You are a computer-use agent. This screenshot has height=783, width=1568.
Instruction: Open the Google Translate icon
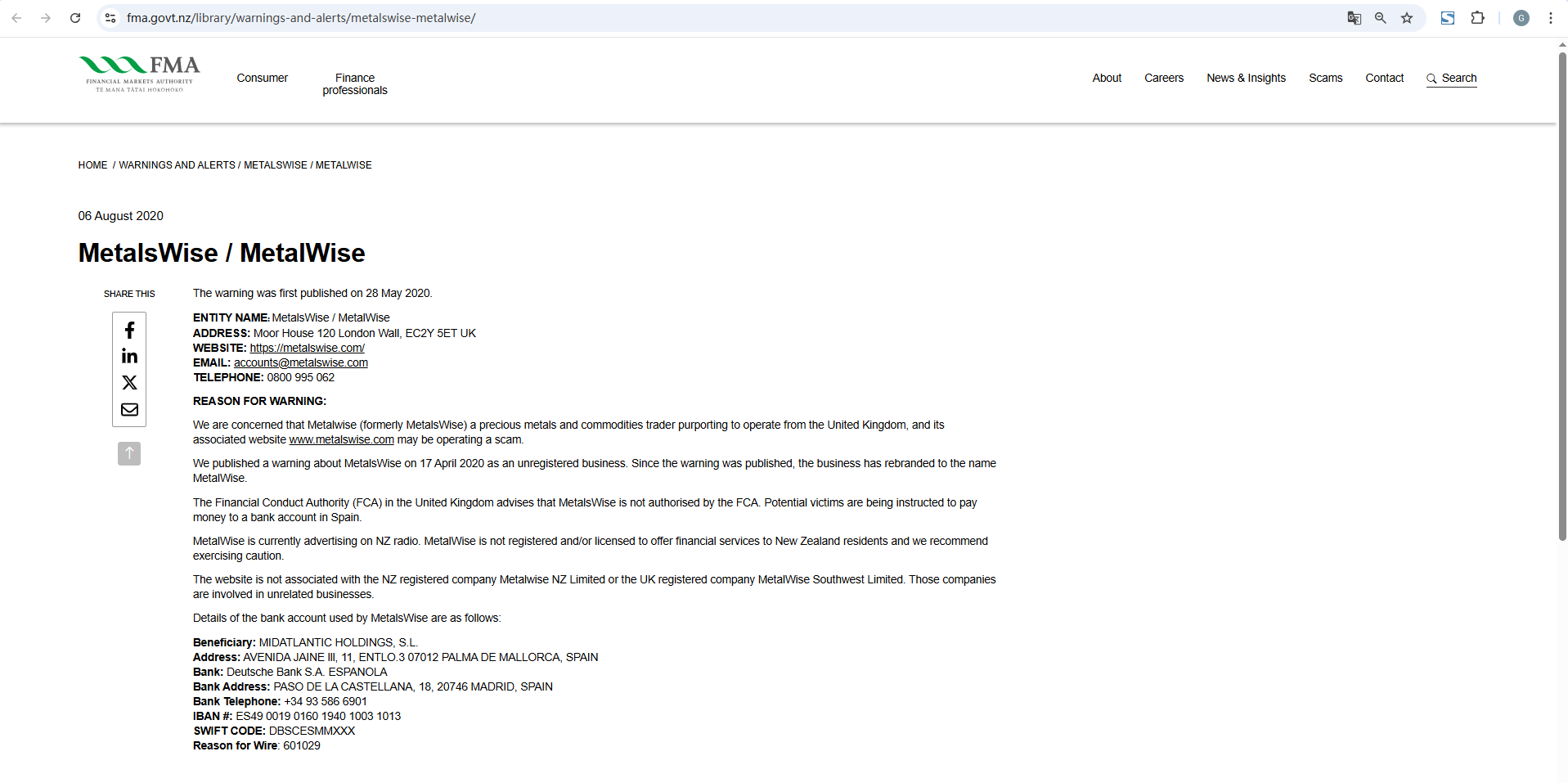[x=1355, y=18]
